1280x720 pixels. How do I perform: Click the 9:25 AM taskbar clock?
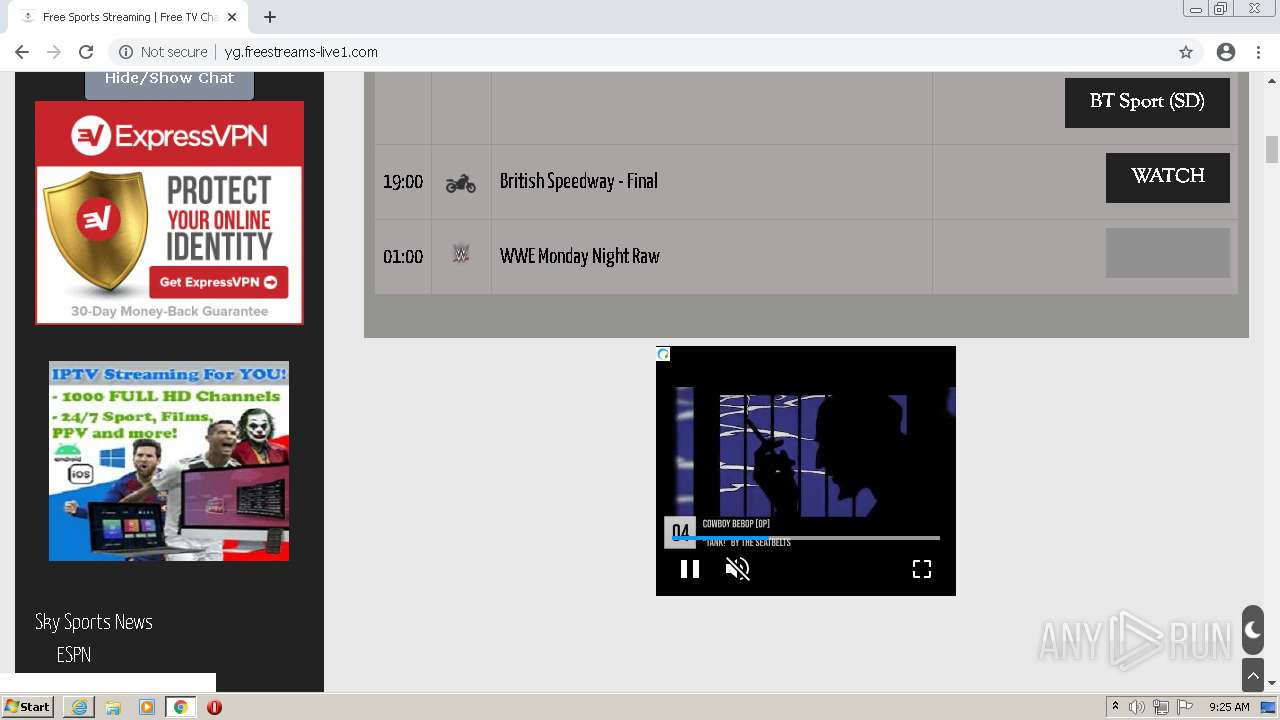(x=1229, y=707)
